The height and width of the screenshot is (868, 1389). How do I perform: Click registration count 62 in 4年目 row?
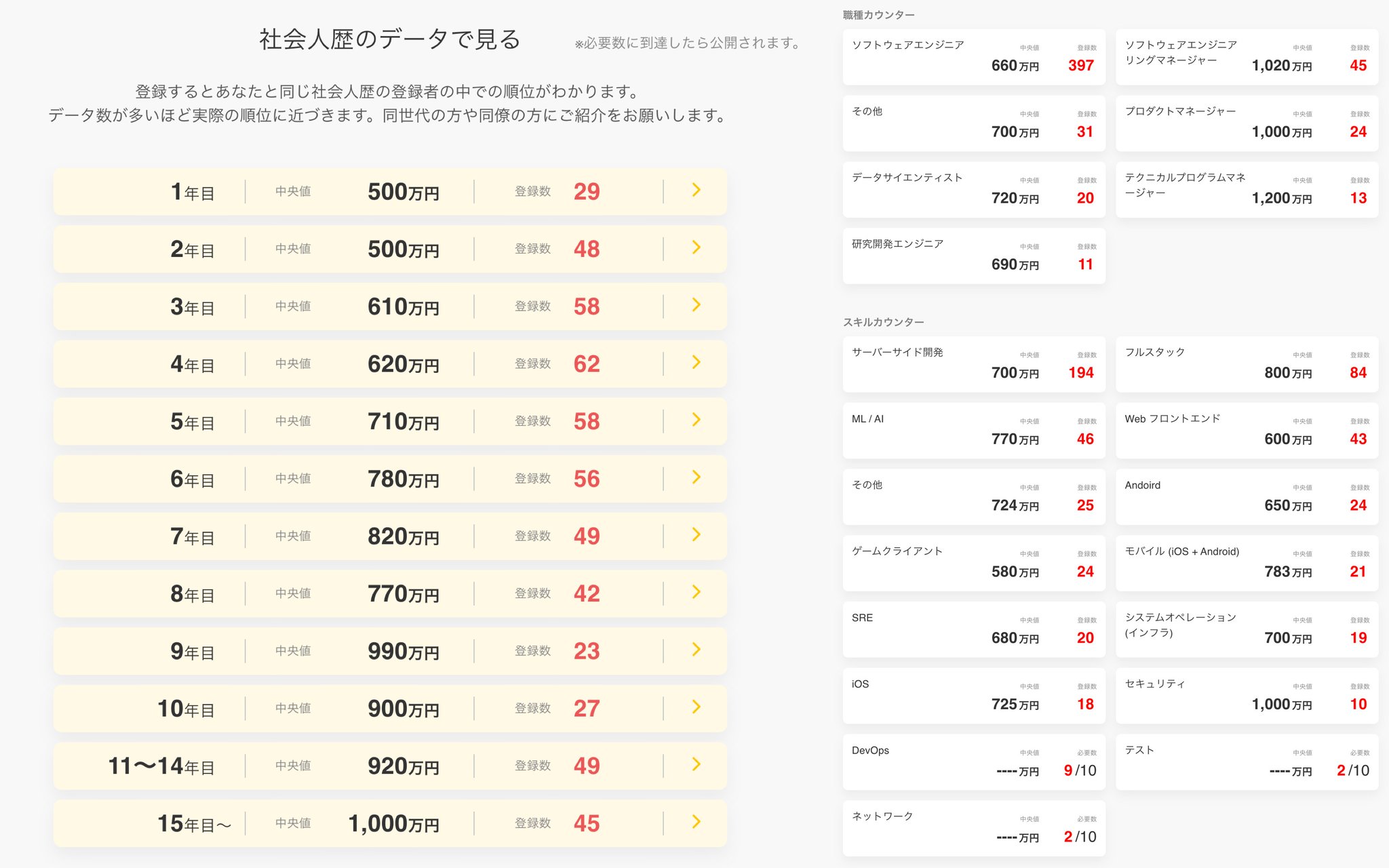click(x=587, y=364)
